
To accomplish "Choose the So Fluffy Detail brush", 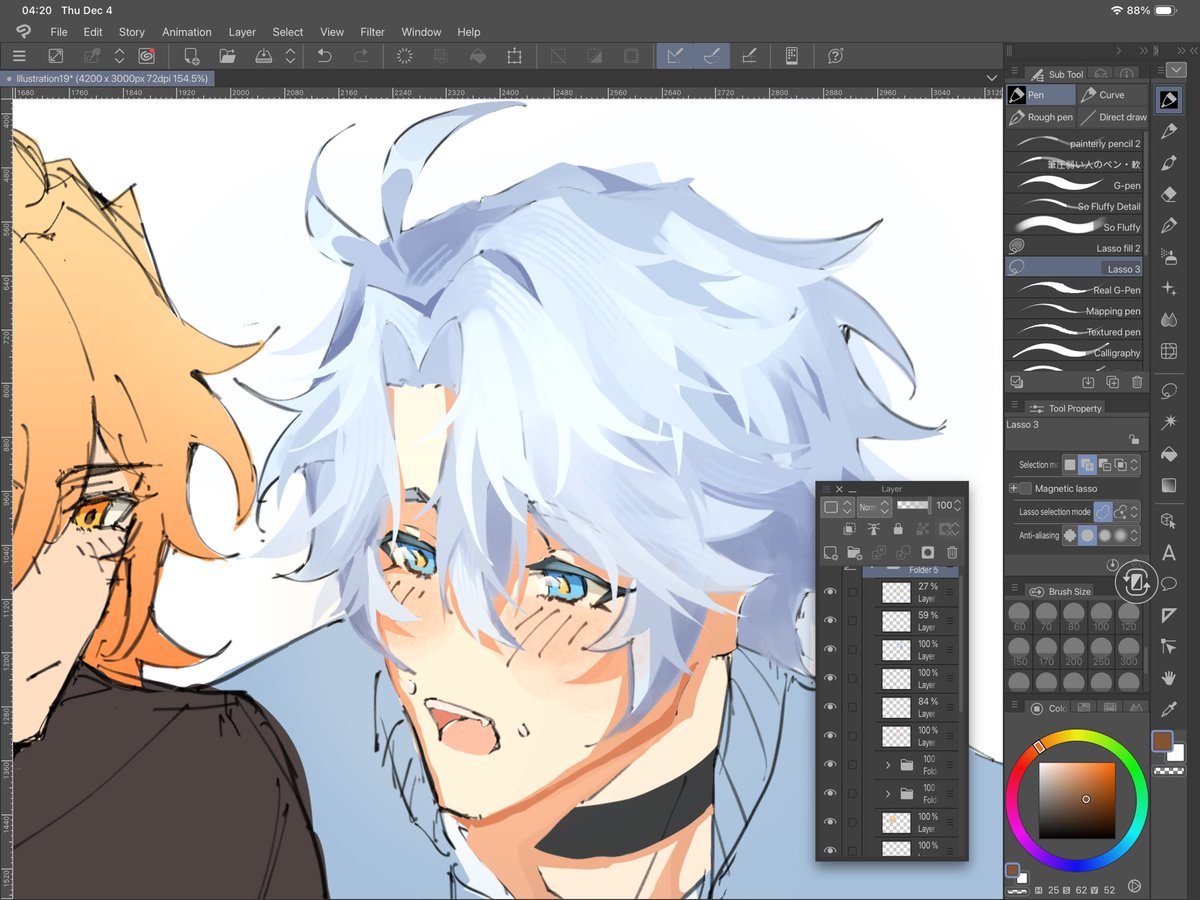I will click(x=1074, y=206).
